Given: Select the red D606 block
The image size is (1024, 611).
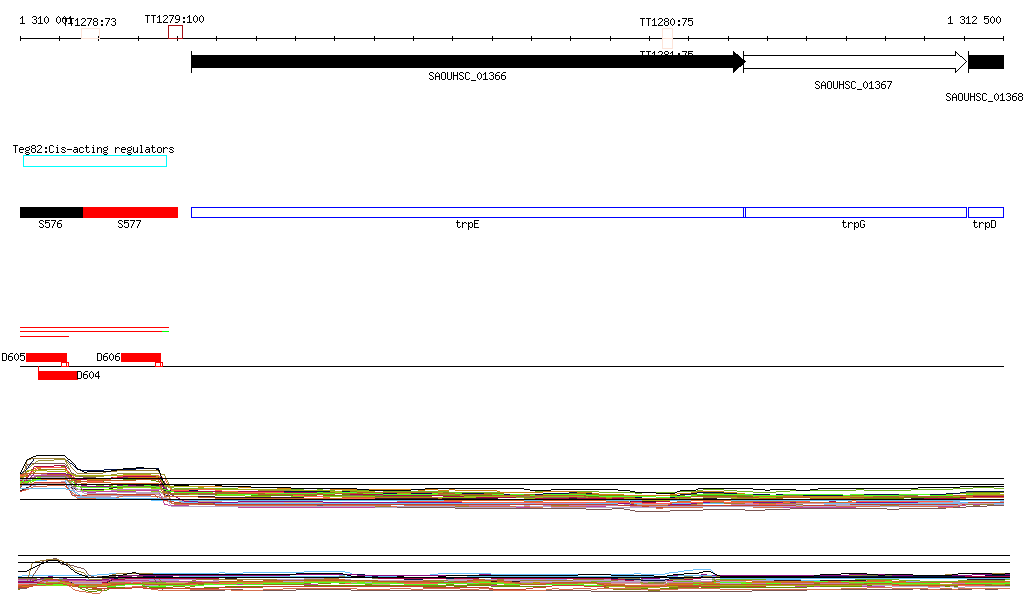Looking at the screenshot, I should click(141, 357).
